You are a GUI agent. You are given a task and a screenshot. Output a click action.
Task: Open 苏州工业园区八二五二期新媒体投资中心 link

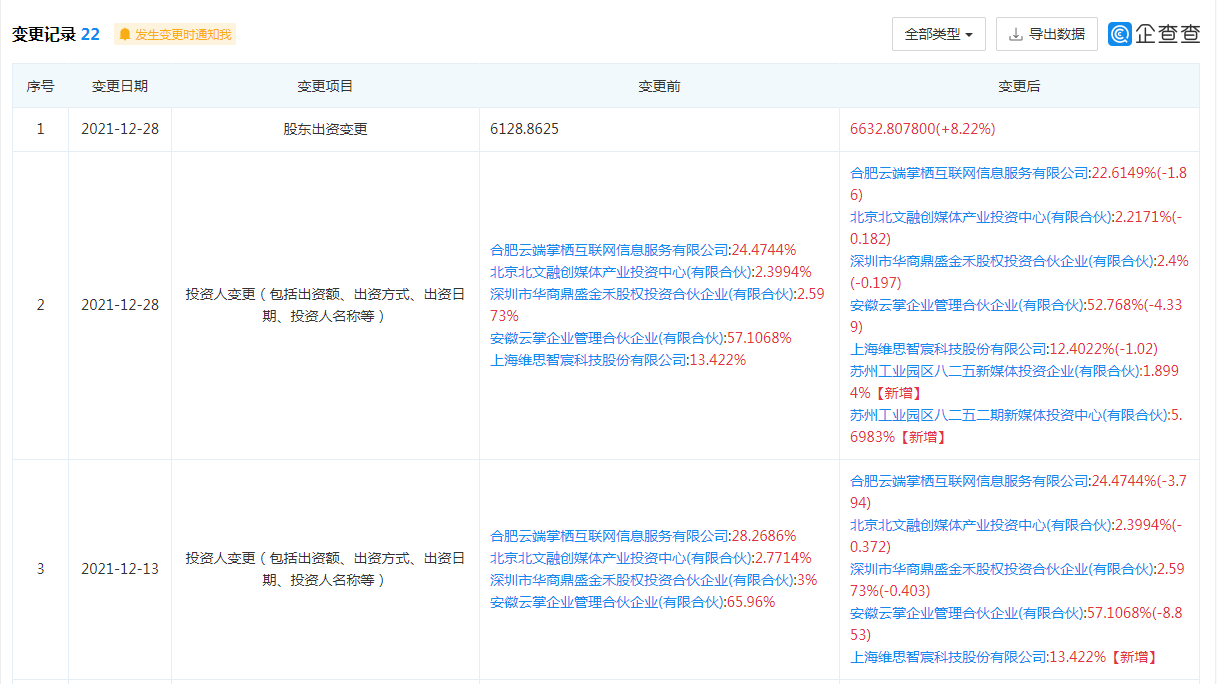click(1008, 415)
